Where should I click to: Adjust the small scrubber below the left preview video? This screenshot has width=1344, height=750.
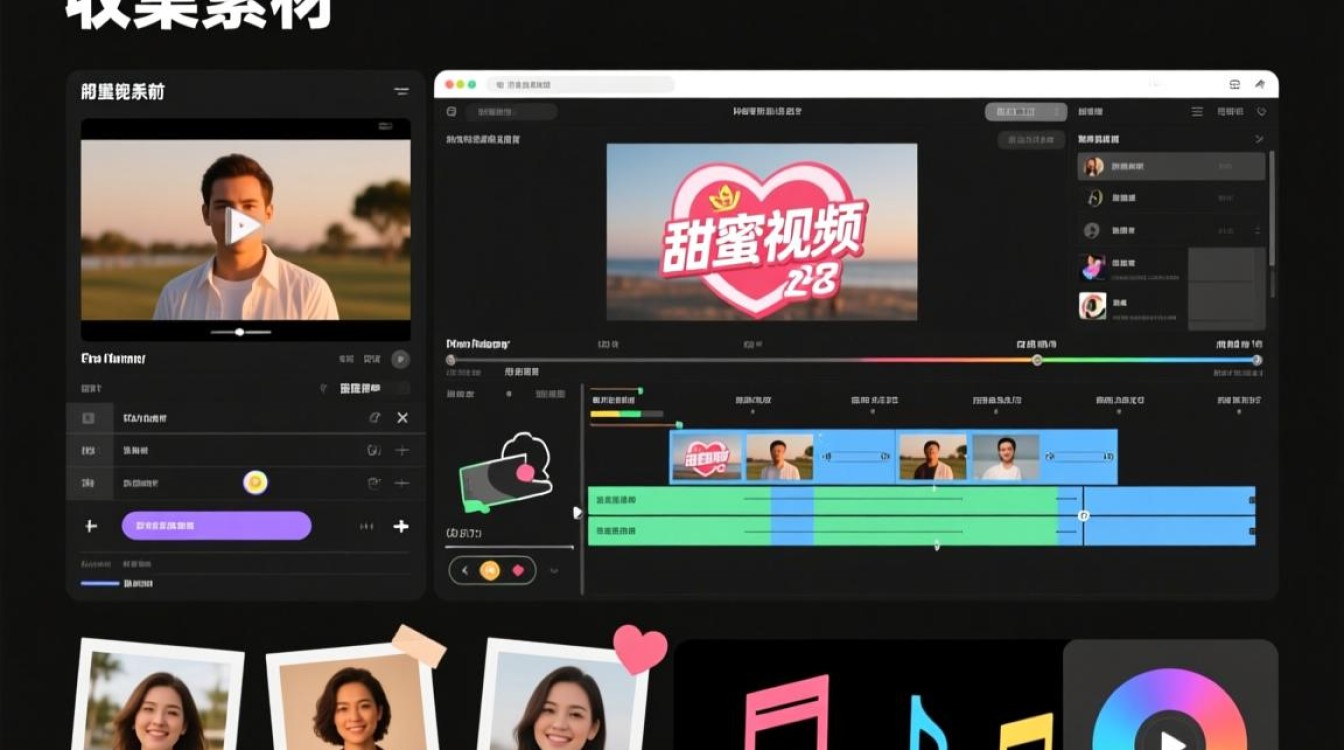(x=240, y=331)
